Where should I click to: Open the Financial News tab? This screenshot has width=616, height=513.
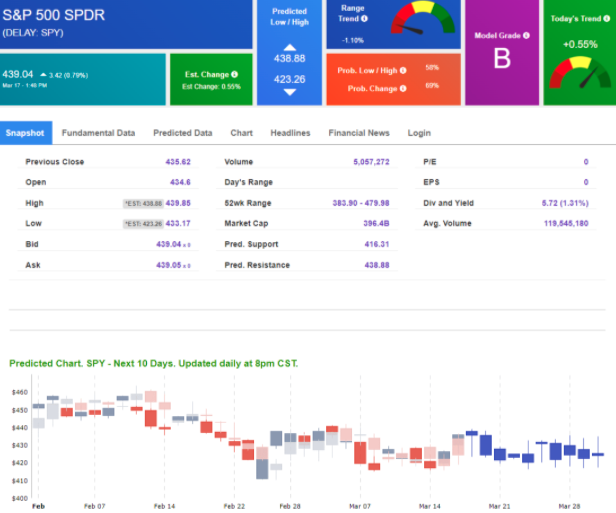click(359, 133)
